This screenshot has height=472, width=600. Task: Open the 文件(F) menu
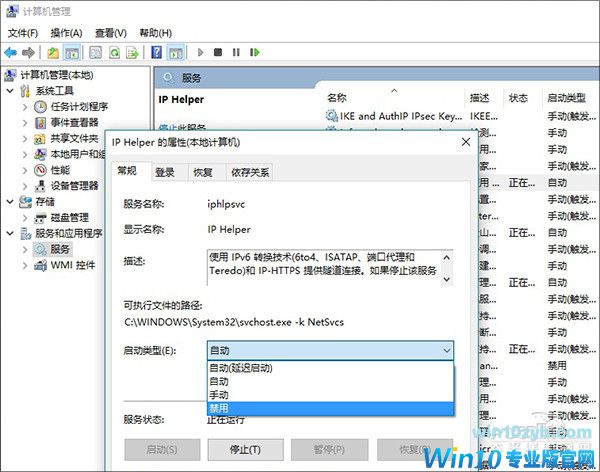click(23, 33)
